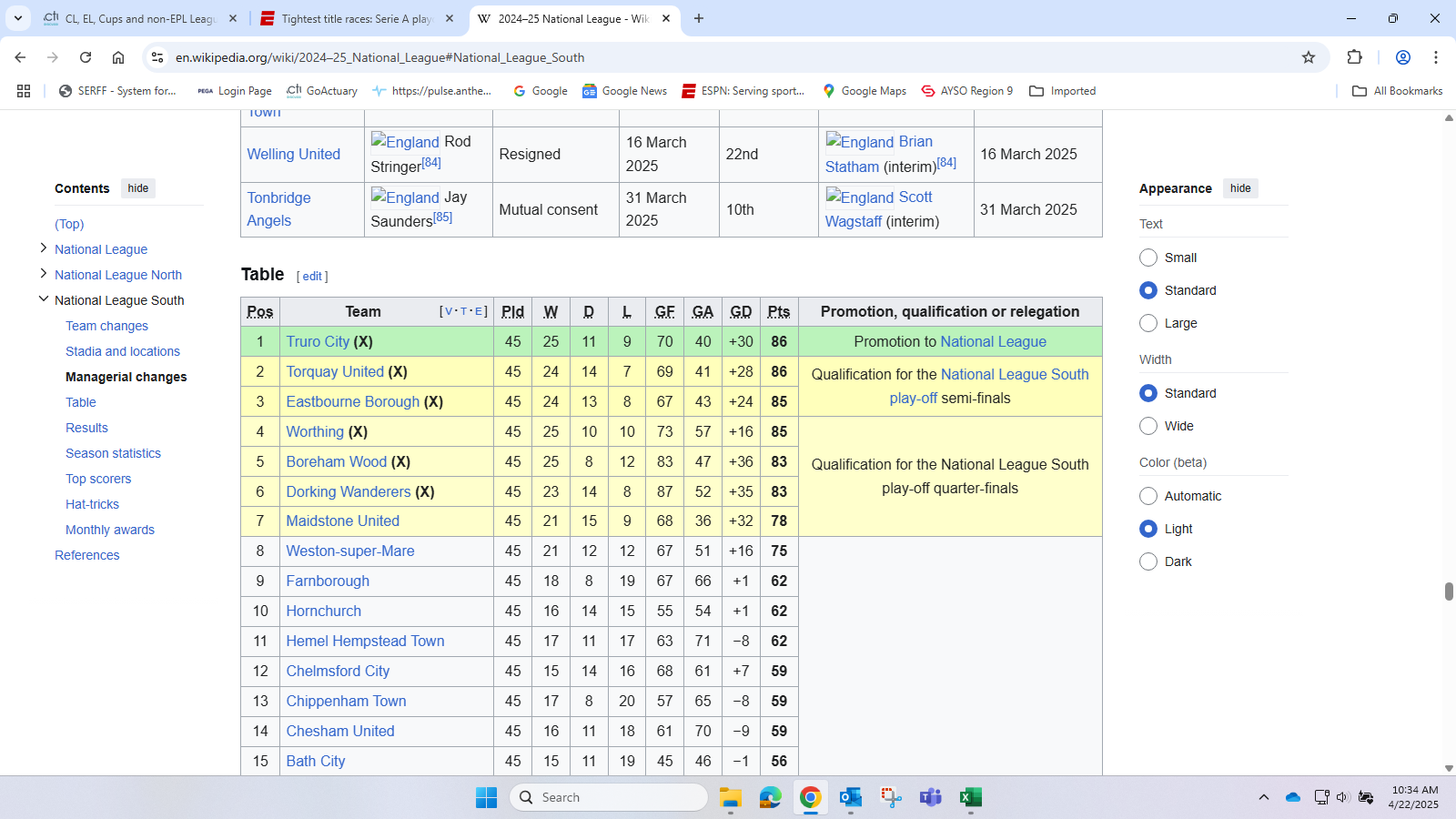
Task: Click the V template view link
Action: [x=449, y=311]
